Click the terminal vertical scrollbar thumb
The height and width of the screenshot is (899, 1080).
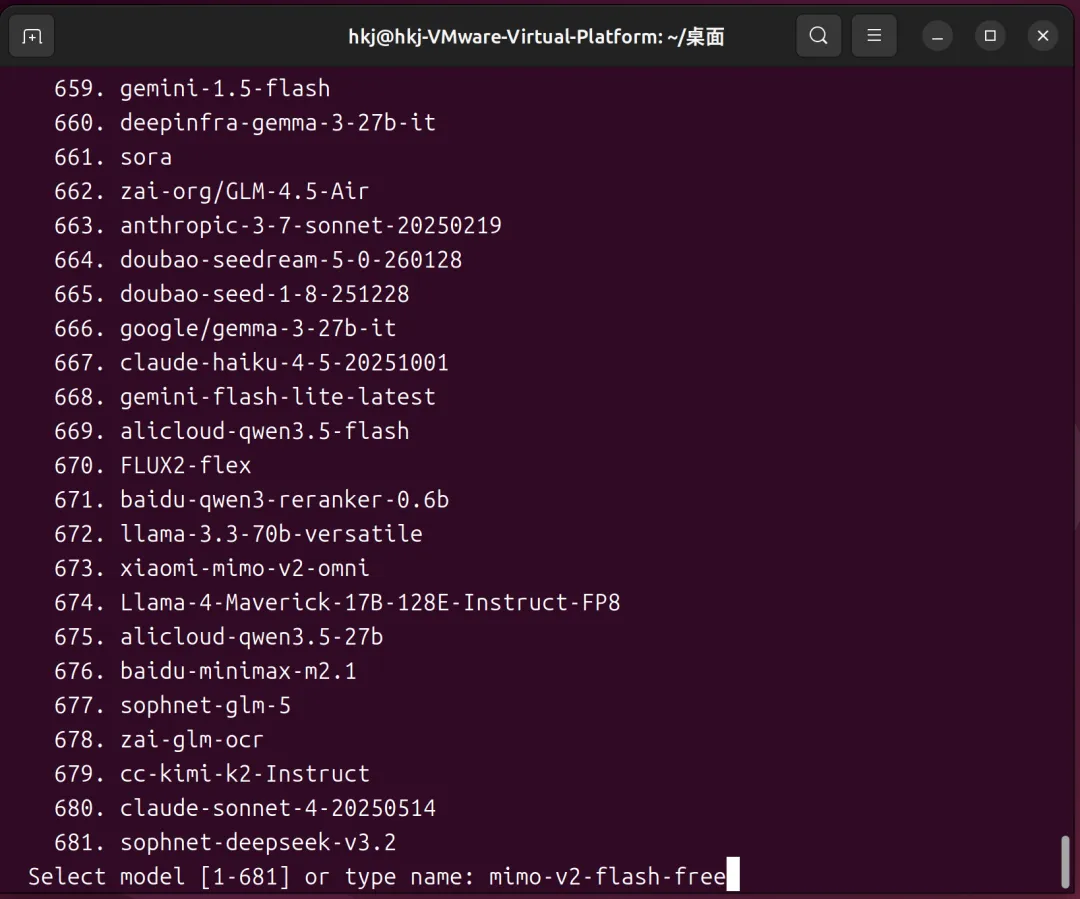(x=1066, y=862)
